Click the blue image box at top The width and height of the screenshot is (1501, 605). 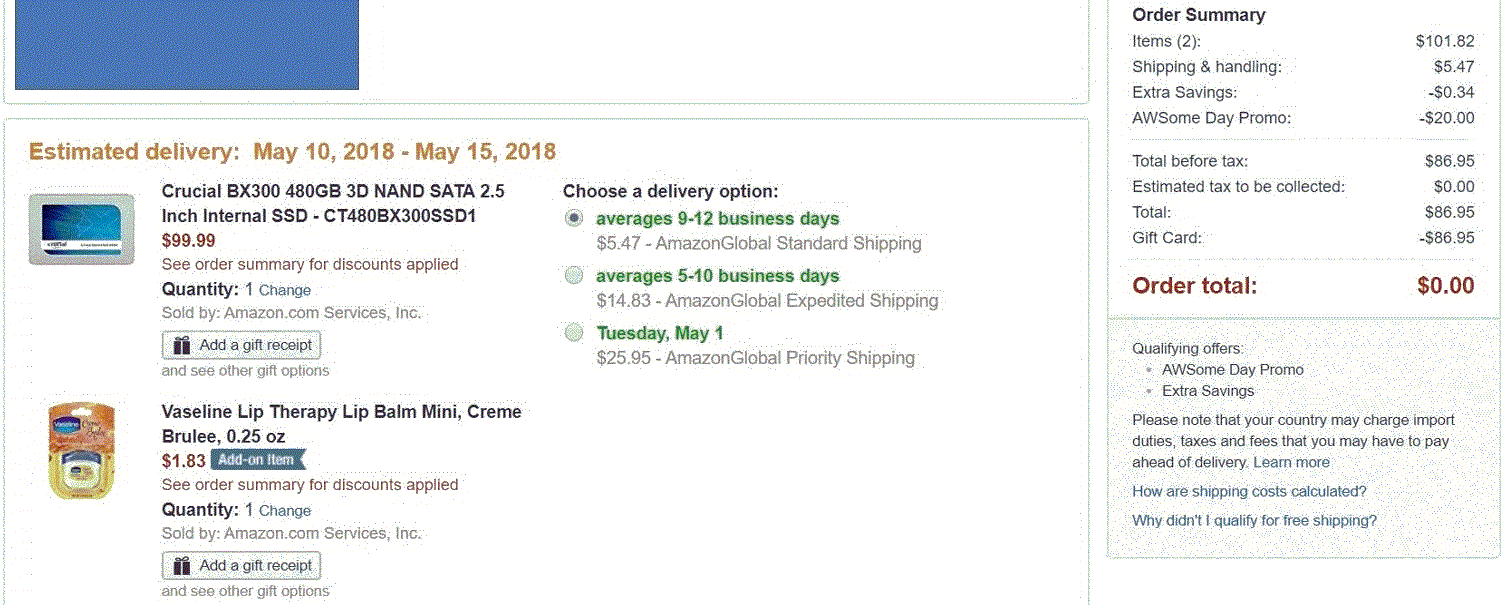tap(187, 45)
